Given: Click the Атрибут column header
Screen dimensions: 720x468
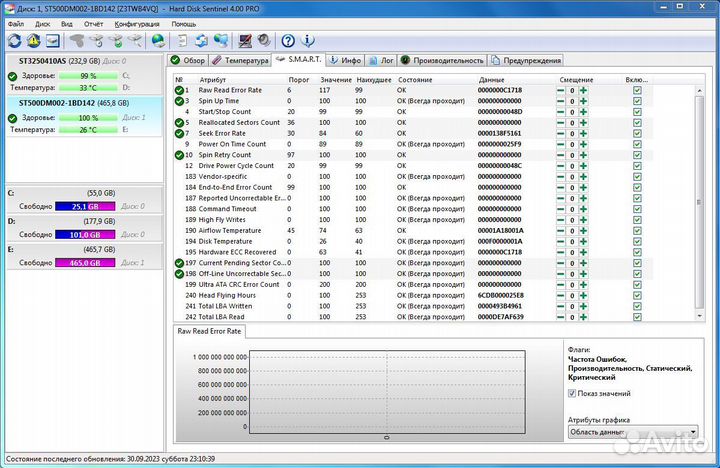Looking at the screenshot, I should pos(213,80).
